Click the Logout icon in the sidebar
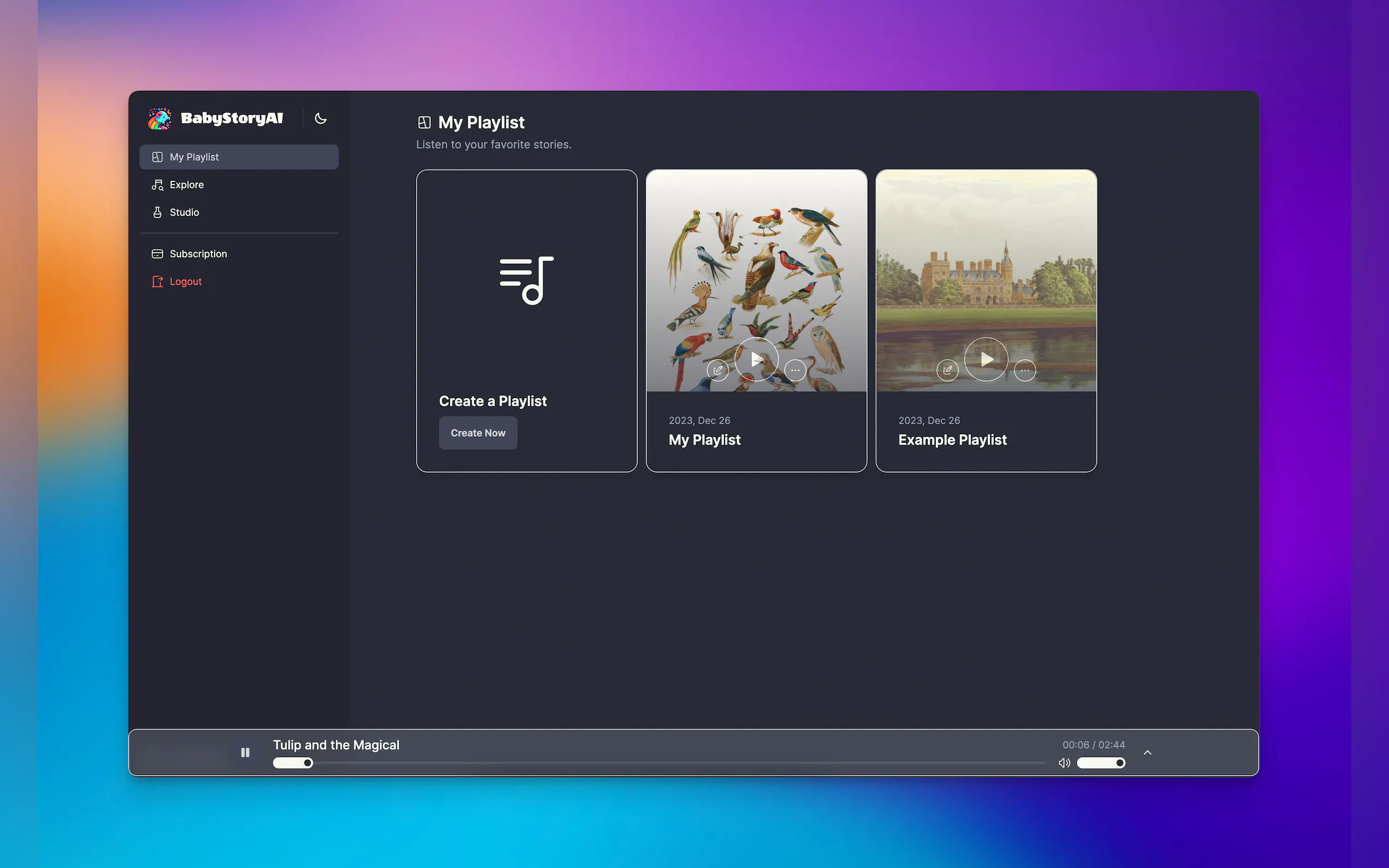This screenshot has height=868, width=1389. pos(157,281)
